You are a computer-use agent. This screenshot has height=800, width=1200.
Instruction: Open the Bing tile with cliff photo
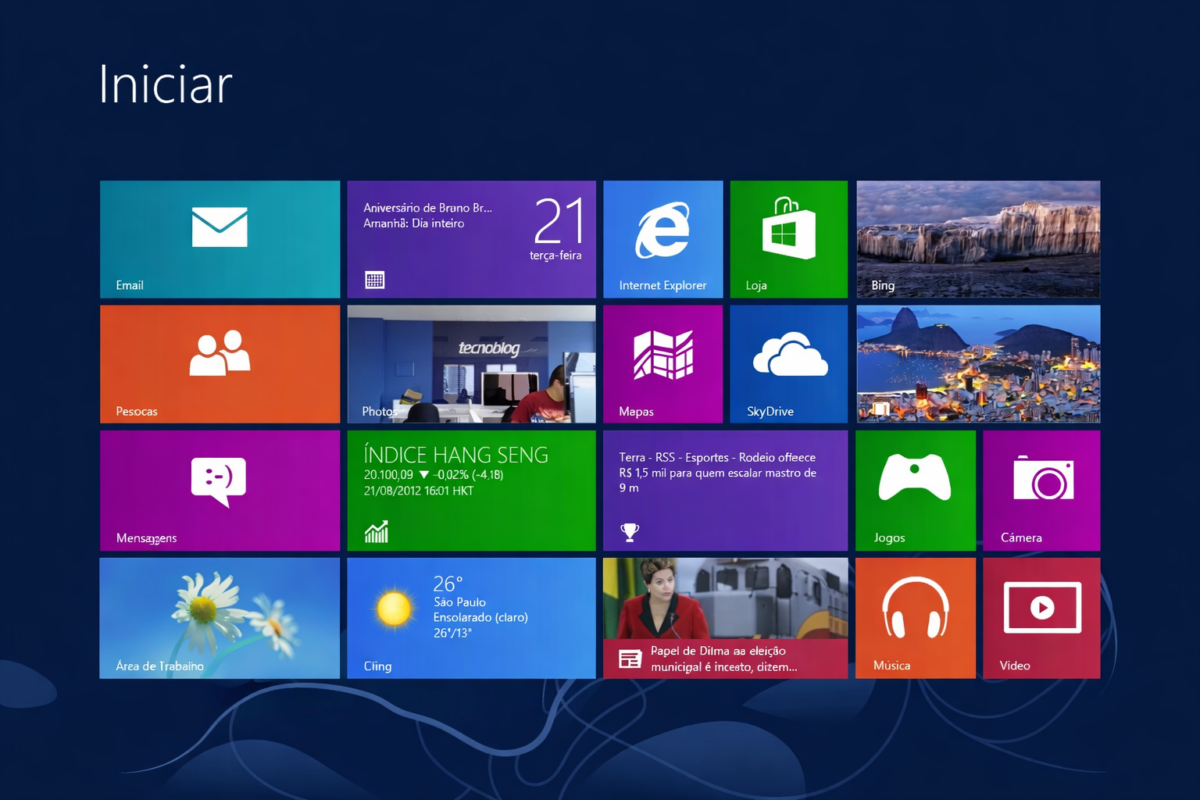978,239
